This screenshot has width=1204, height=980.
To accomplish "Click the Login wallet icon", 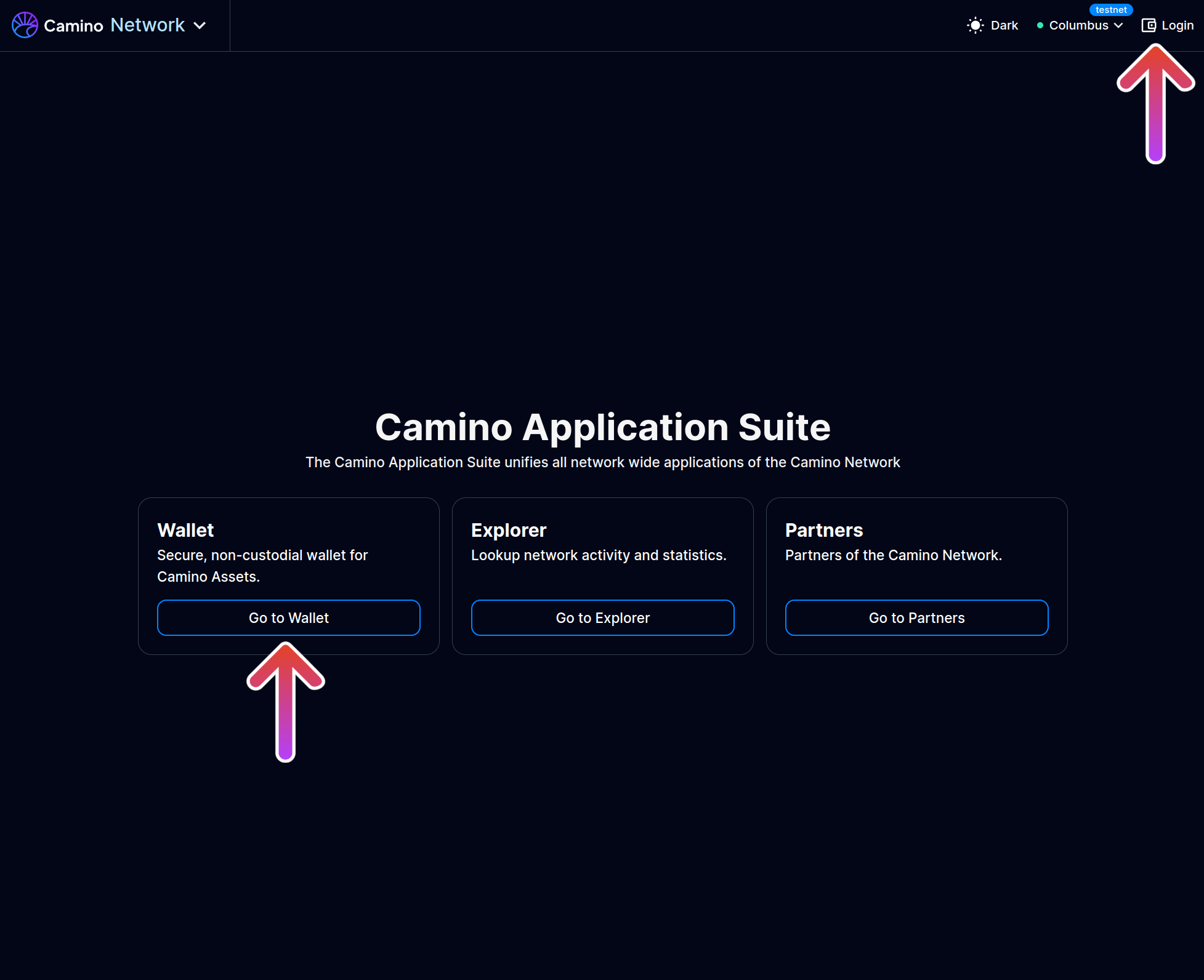I will click(x=1148, y=25).
